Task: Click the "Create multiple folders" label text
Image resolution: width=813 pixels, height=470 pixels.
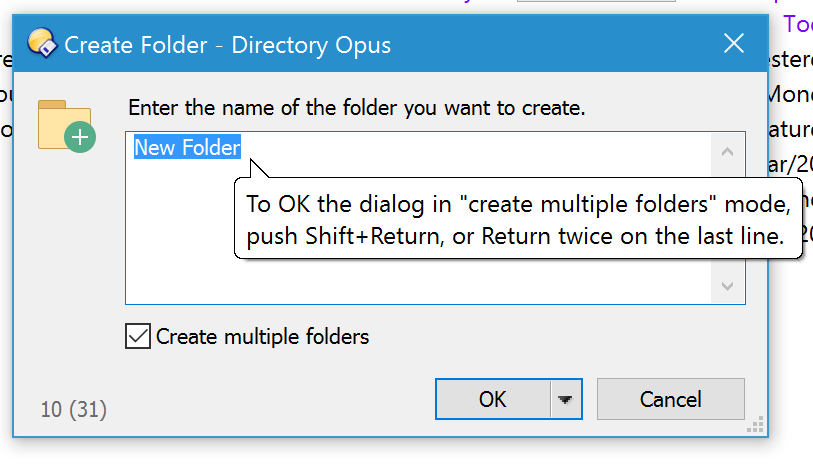Action: (x=262, y=337)
